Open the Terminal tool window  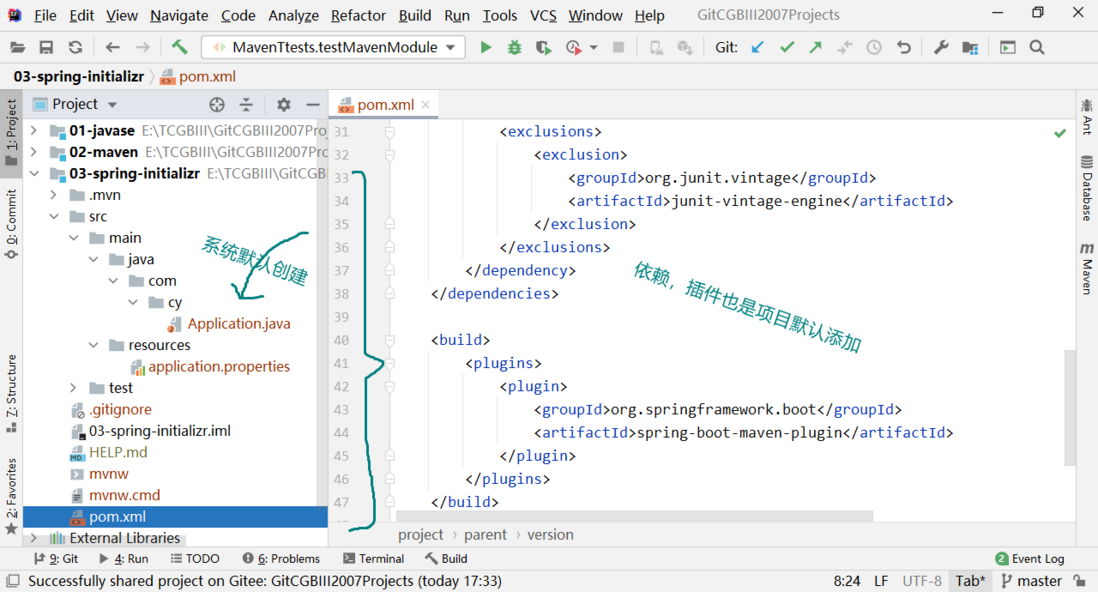374,558
